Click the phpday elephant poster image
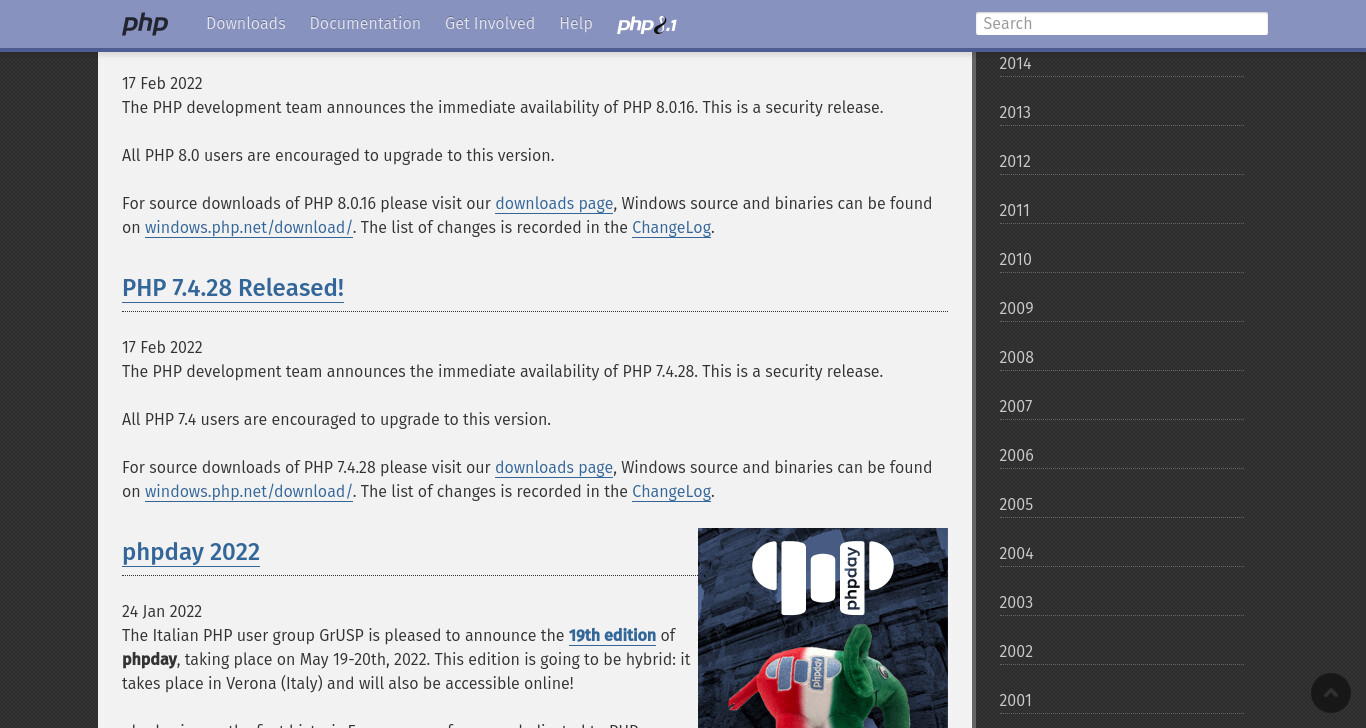The height and width of the screenshot is (728, 1366). 823,628
